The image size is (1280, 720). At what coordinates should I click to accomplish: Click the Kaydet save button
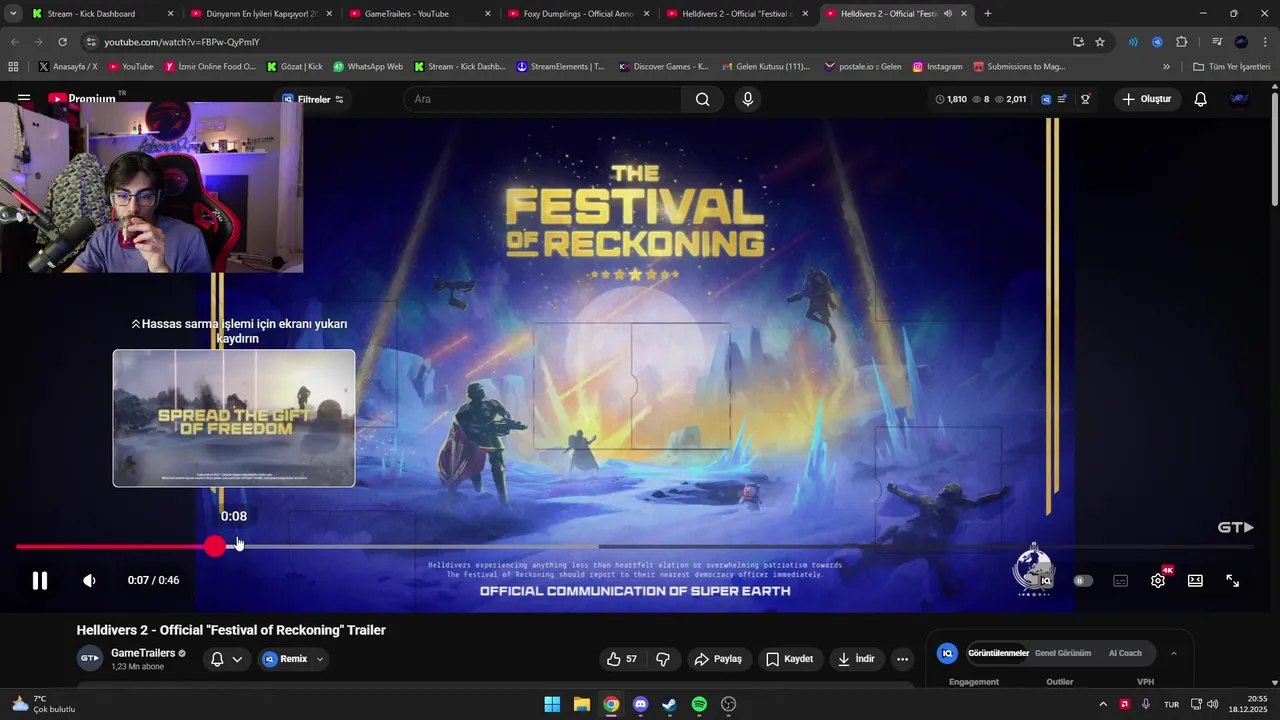790,659
